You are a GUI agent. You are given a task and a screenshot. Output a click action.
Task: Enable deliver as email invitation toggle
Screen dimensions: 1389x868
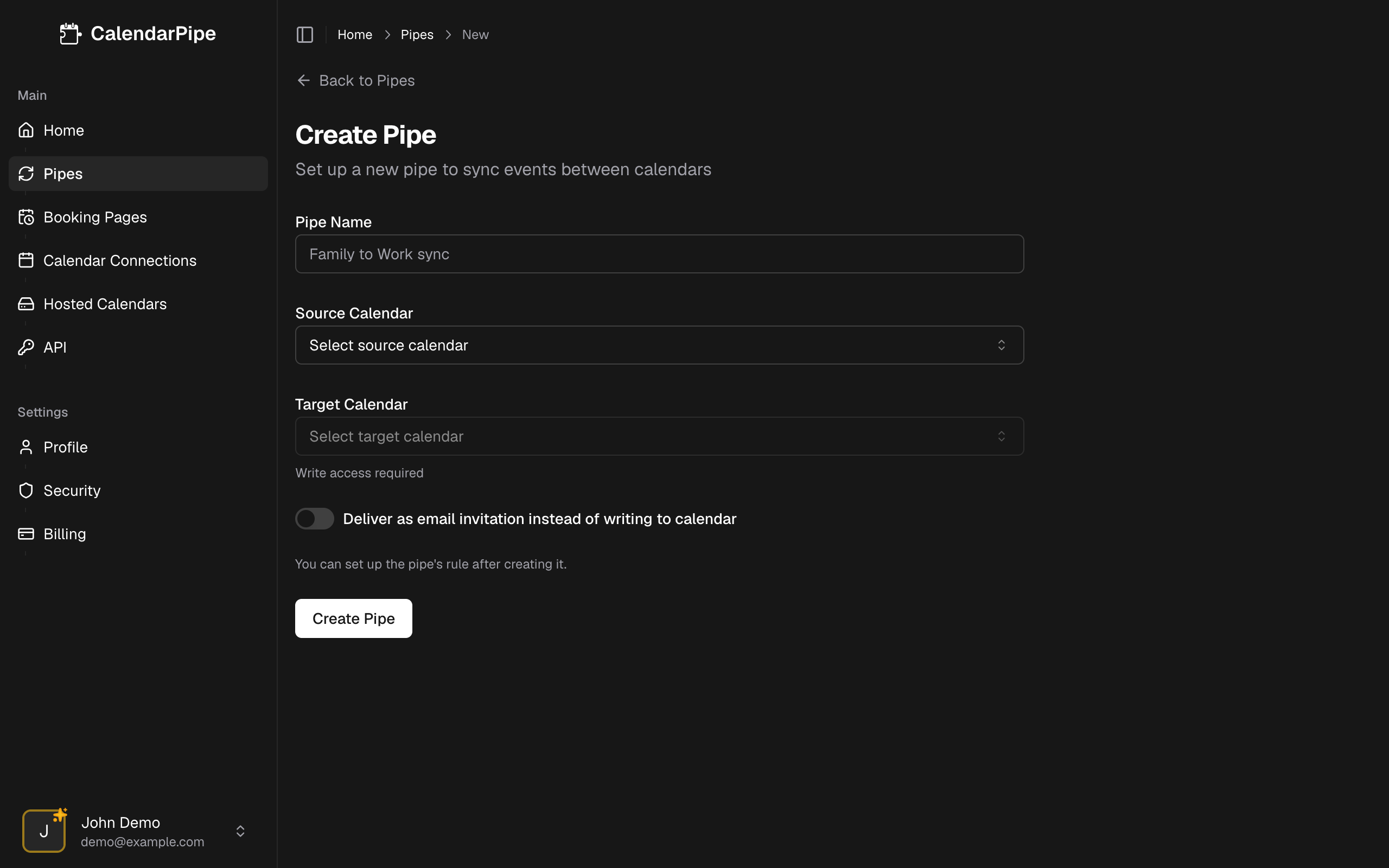(315, 519)
